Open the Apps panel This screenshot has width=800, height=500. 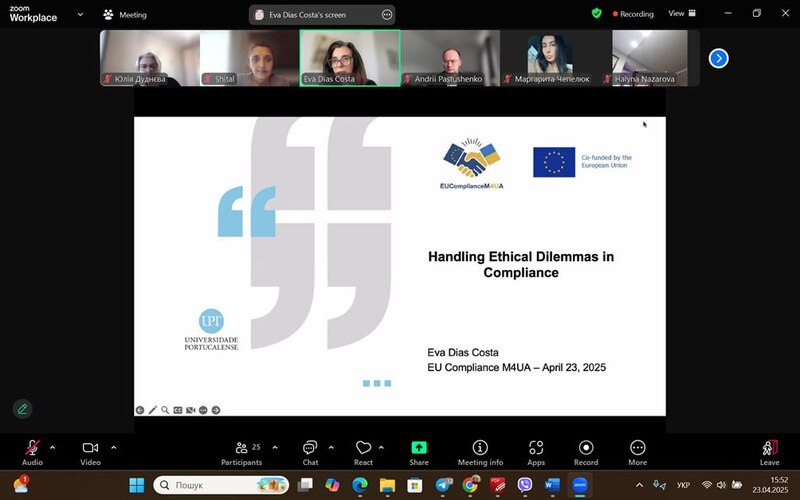(x=536, y=453)
